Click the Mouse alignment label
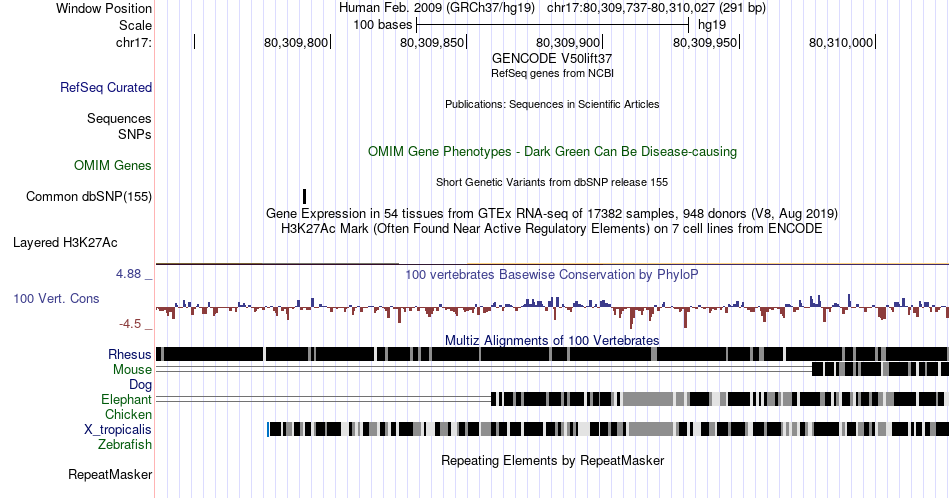Viewport: 950px width, 498px height. click(x=132, y=369)
